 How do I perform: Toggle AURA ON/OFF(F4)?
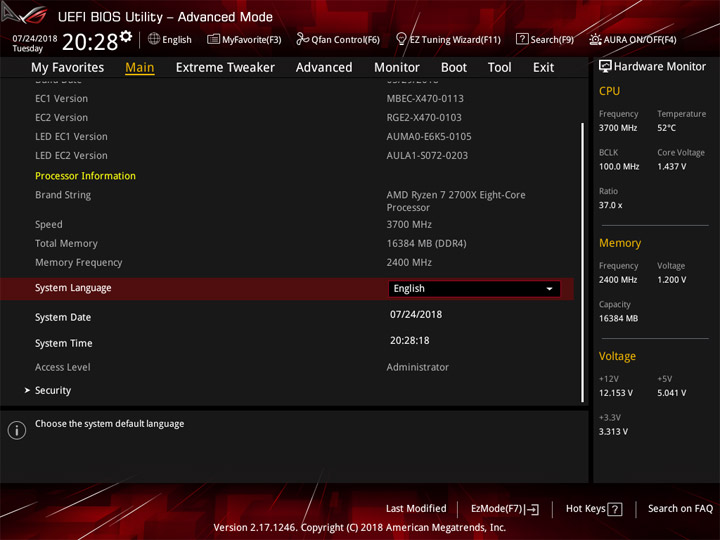[633, 39]
